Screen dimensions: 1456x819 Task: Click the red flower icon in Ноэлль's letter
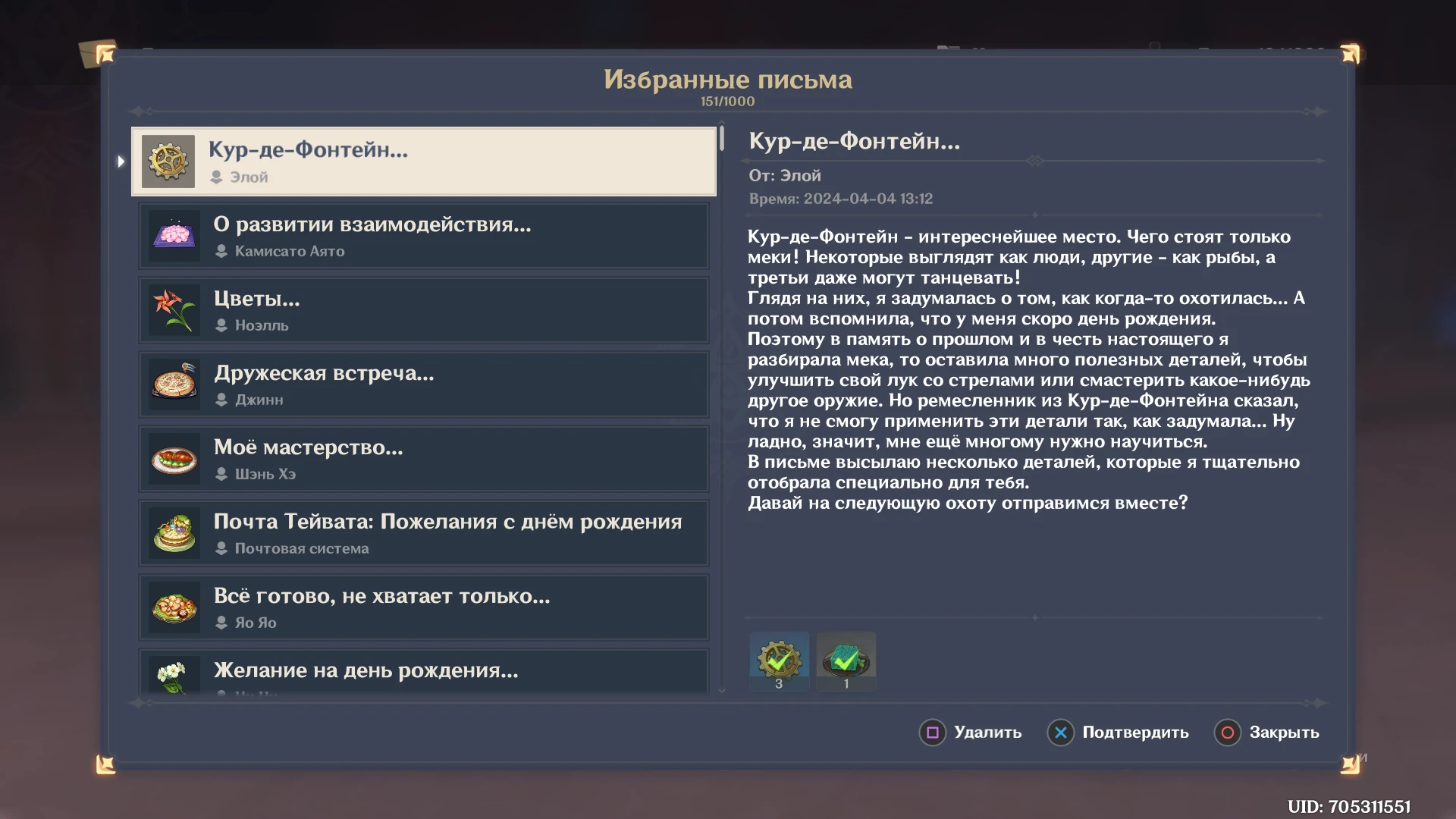tap(174, 310)
